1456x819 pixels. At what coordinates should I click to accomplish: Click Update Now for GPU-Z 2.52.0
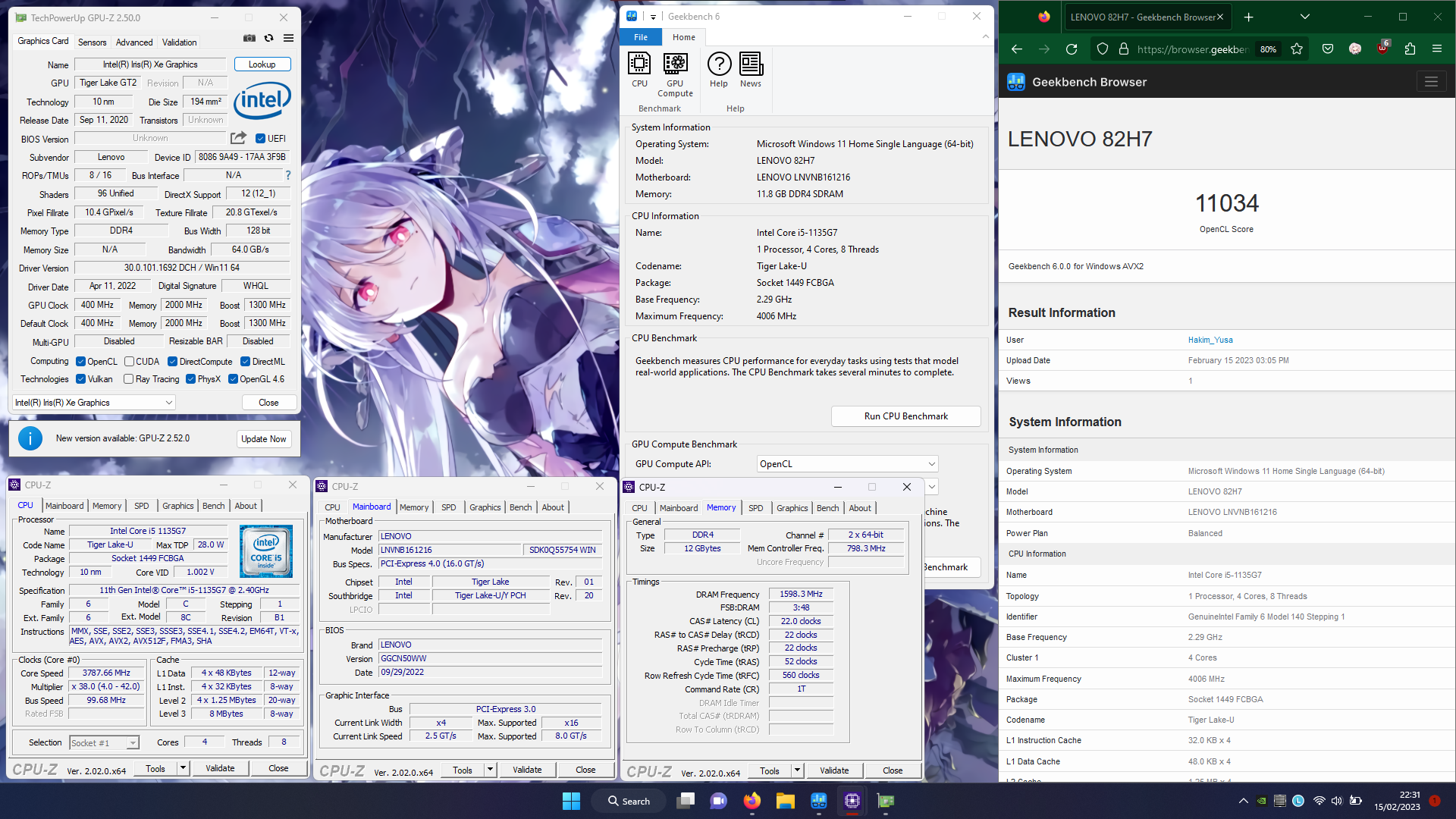click(x=264, y=439)
